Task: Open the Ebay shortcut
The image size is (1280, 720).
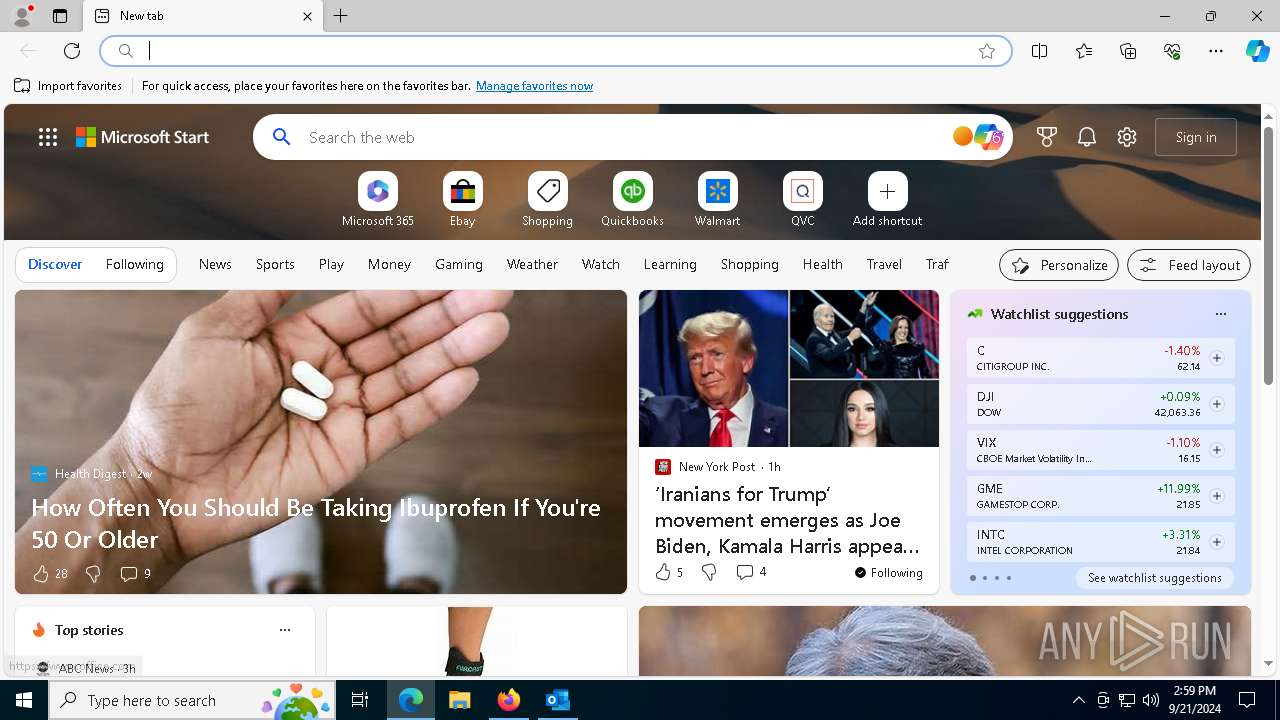Action: click(x=462, y=200)
